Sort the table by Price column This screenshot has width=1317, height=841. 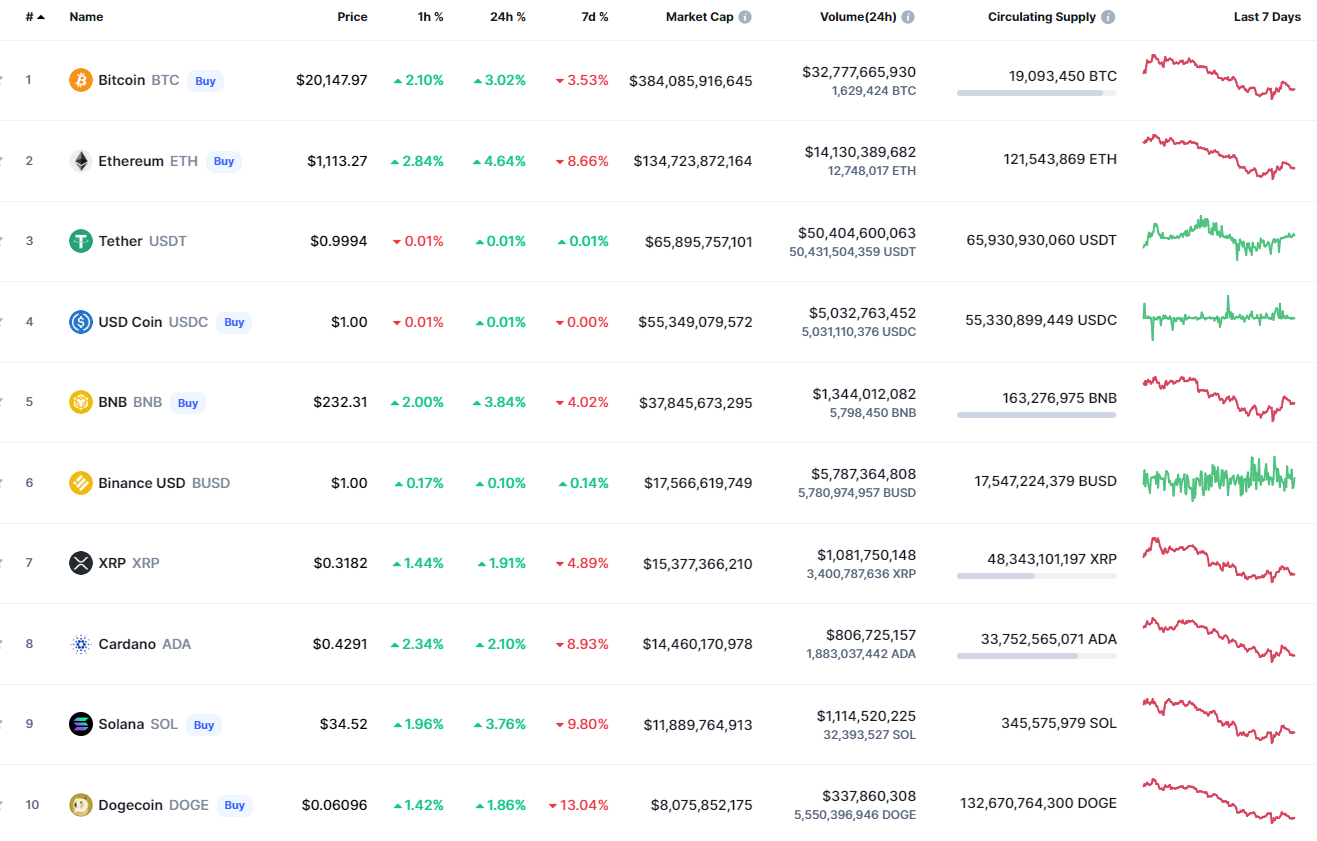click(352, 17)
